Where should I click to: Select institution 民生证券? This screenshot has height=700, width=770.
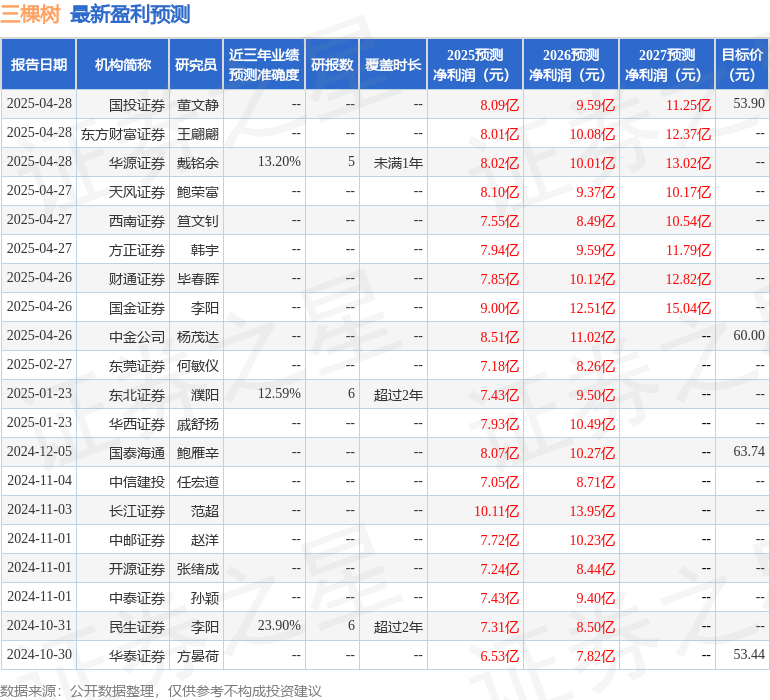[x=137, y=627]
